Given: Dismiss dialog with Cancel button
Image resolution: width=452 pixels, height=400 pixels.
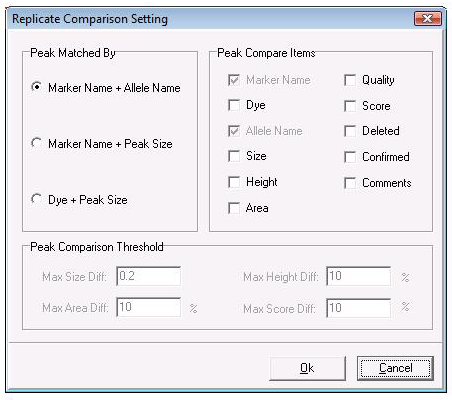Looking at the screenshot, I should coord(395,368).
